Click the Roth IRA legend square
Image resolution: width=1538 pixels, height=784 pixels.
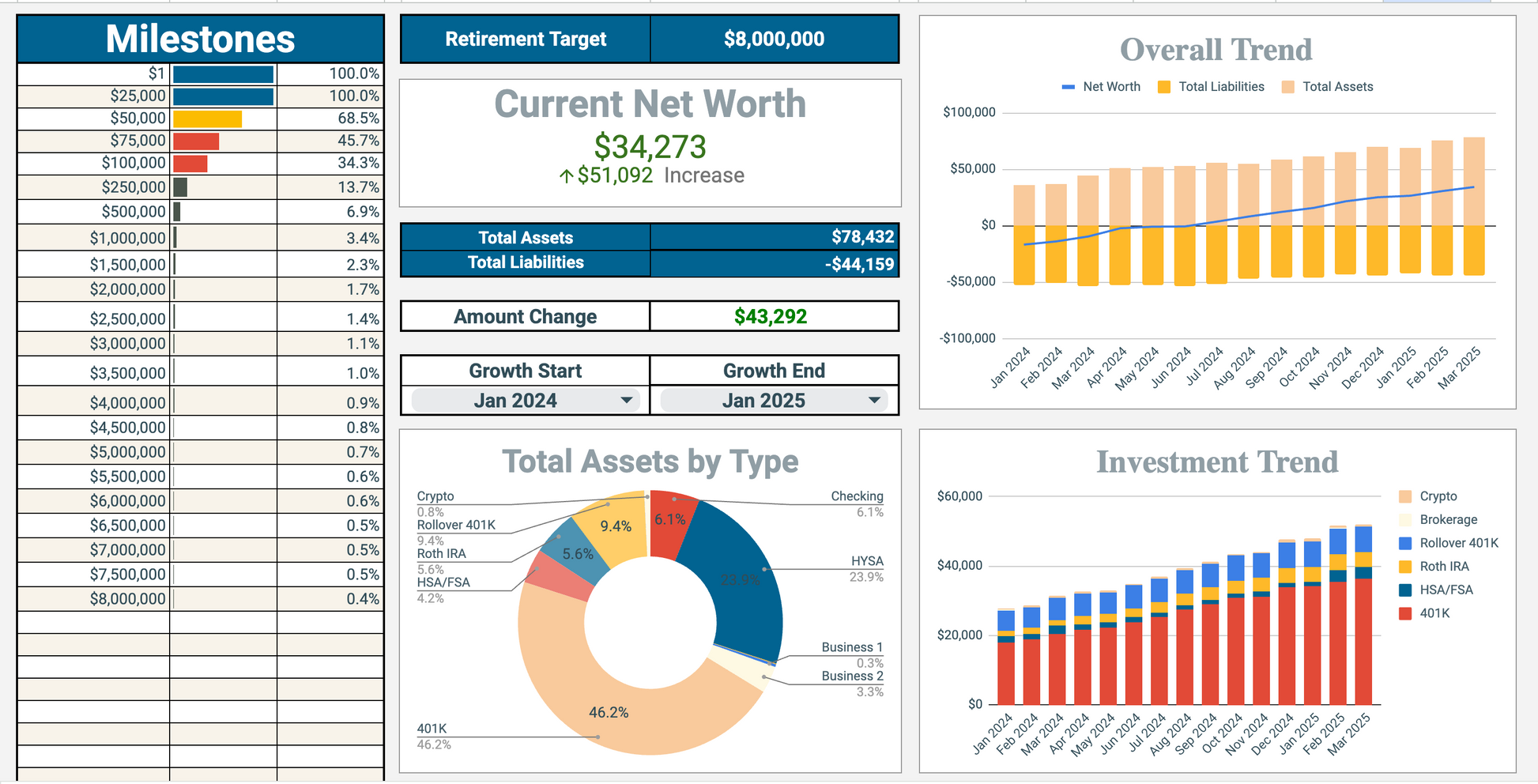[x=1405, y=567]
